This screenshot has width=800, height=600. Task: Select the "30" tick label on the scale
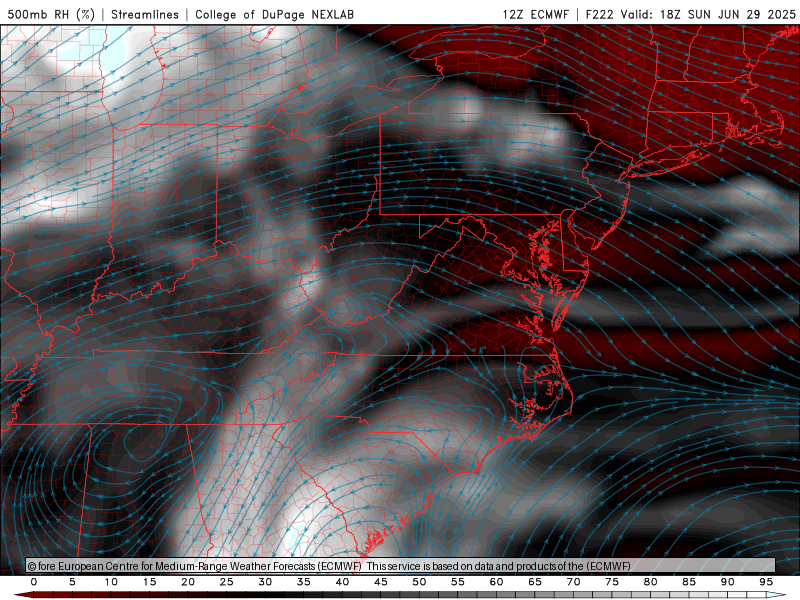click(x=265, y=582)
